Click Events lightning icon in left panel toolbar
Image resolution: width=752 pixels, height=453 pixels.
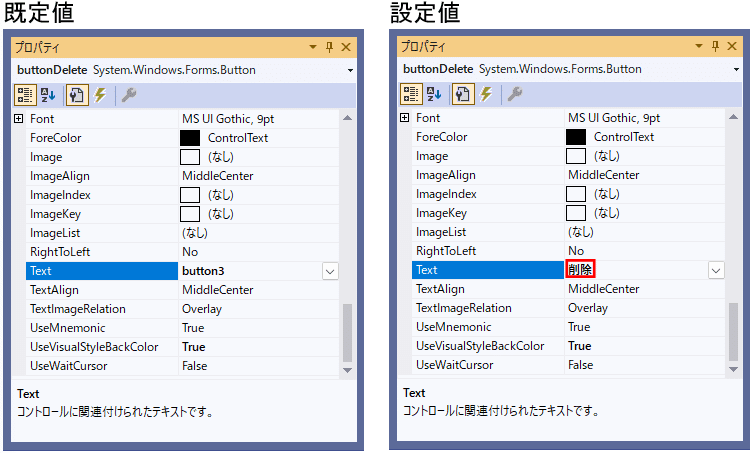point(100,95)
